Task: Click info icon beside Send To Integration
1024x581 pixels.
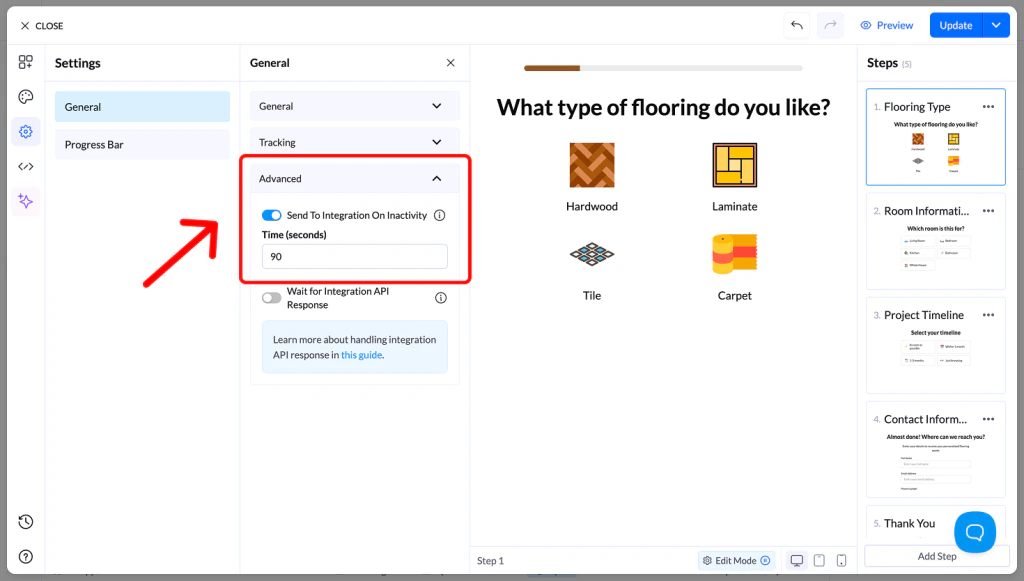Action: (440, 215)
